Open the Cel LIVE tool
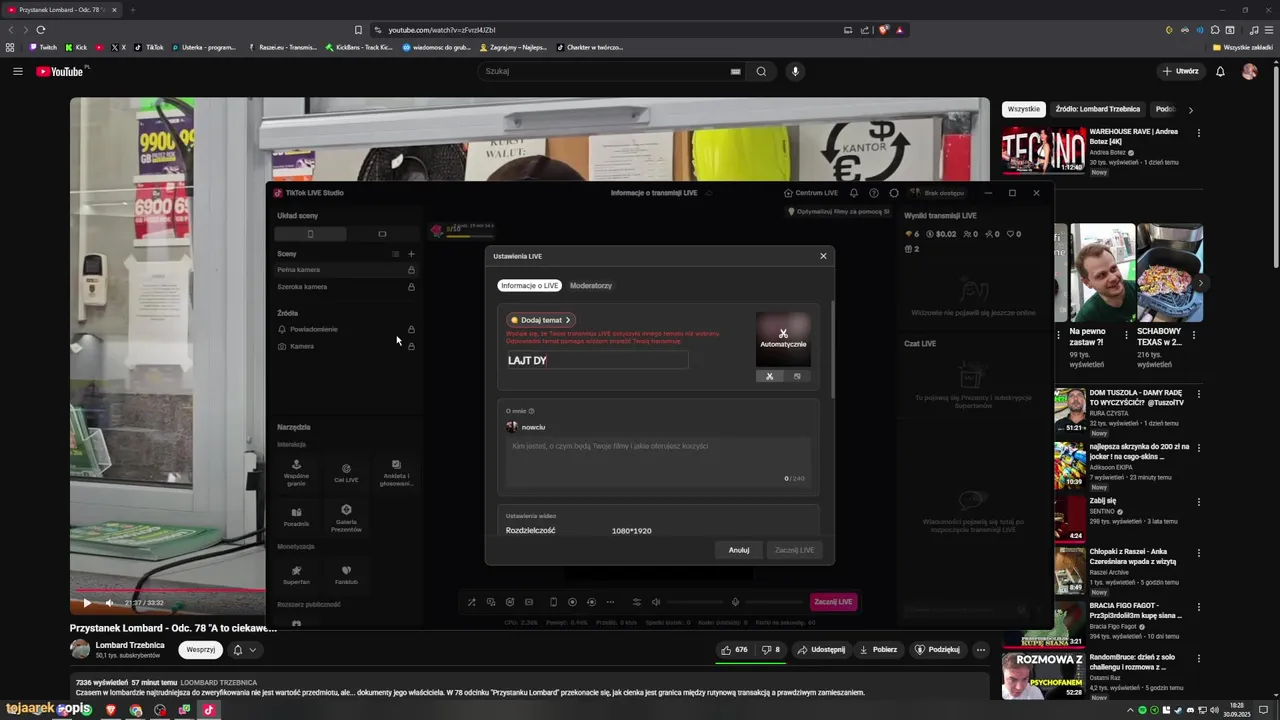The image size is (1280, 720). 346,472
